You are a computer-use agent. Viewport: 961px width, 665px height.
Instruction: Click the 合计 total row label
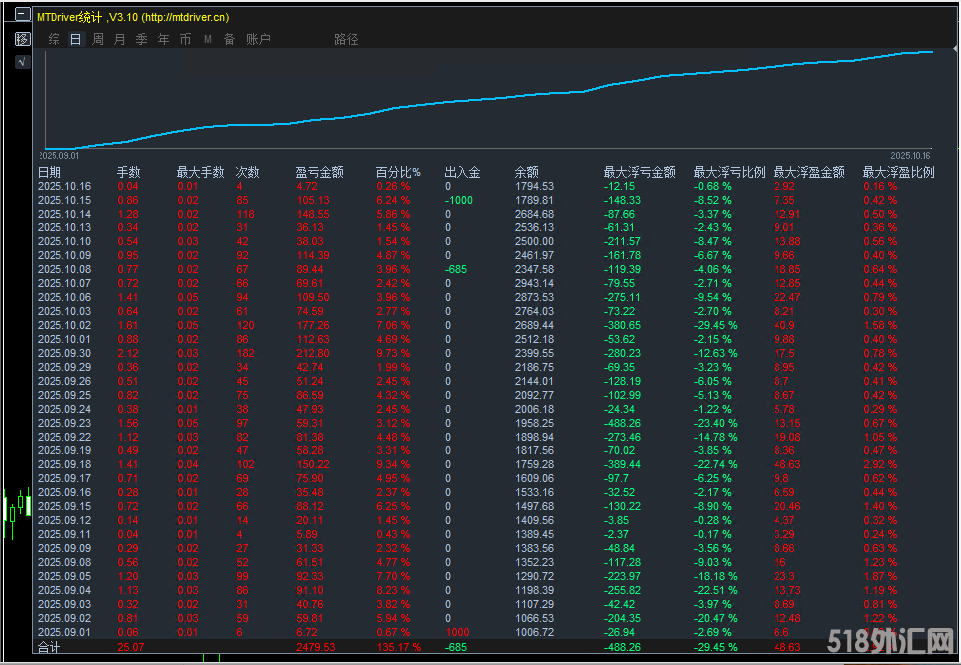(x=49, y=648)
